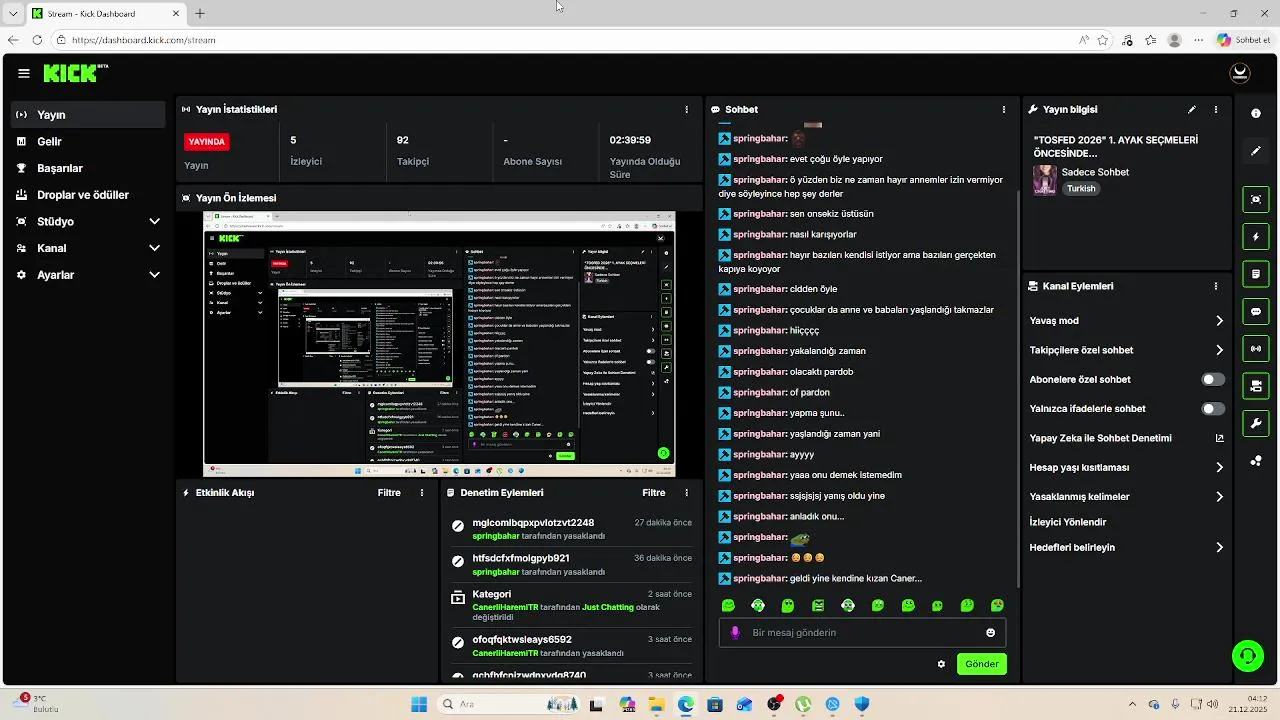Open kebab menu of Kanal Eylemleri panel
Viewport: 1280px width, 720px height.
[x=1216, y=286]
